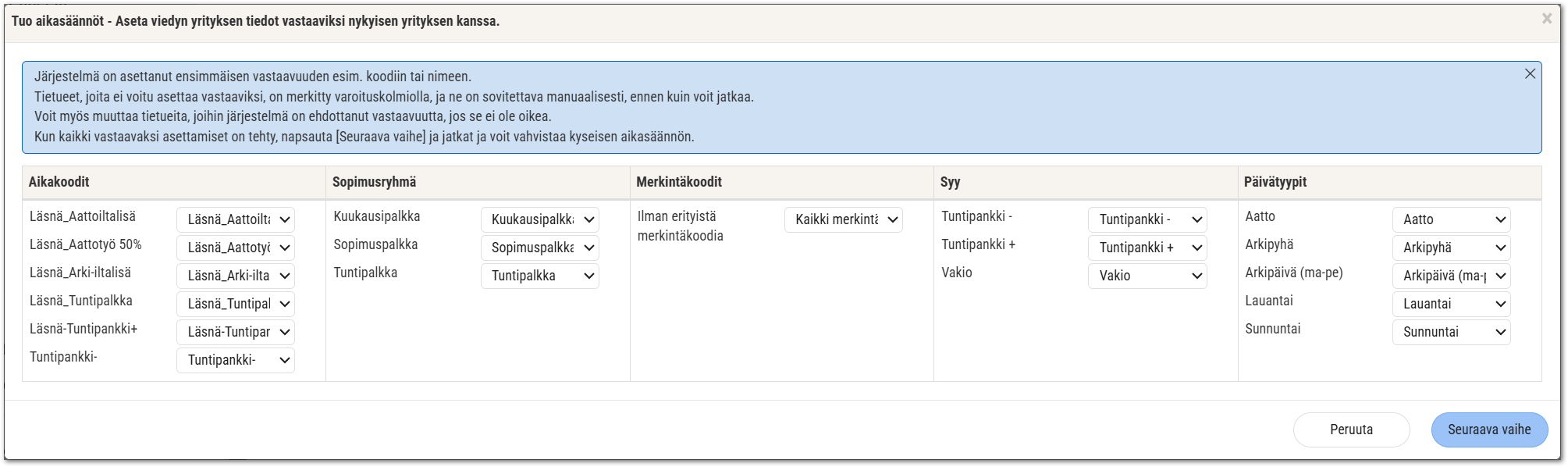Expand the Läsnä-Tuntipankki+ dropdown
The height and width of the screenshot is (467, 1568).
pos(236,332)
